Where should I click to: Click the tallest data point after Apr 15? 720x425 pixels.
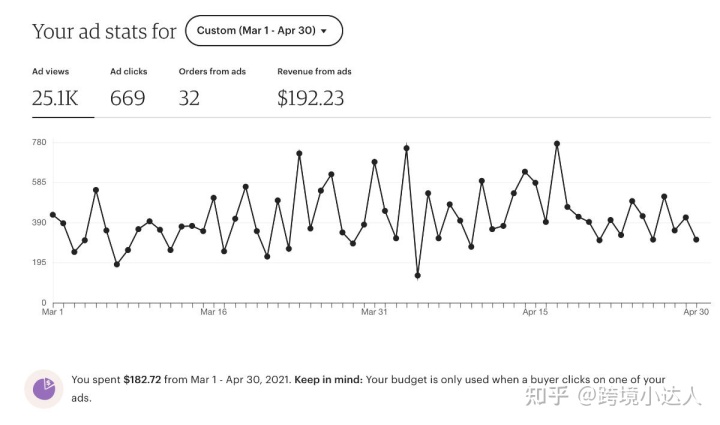[x=557, y=144]
